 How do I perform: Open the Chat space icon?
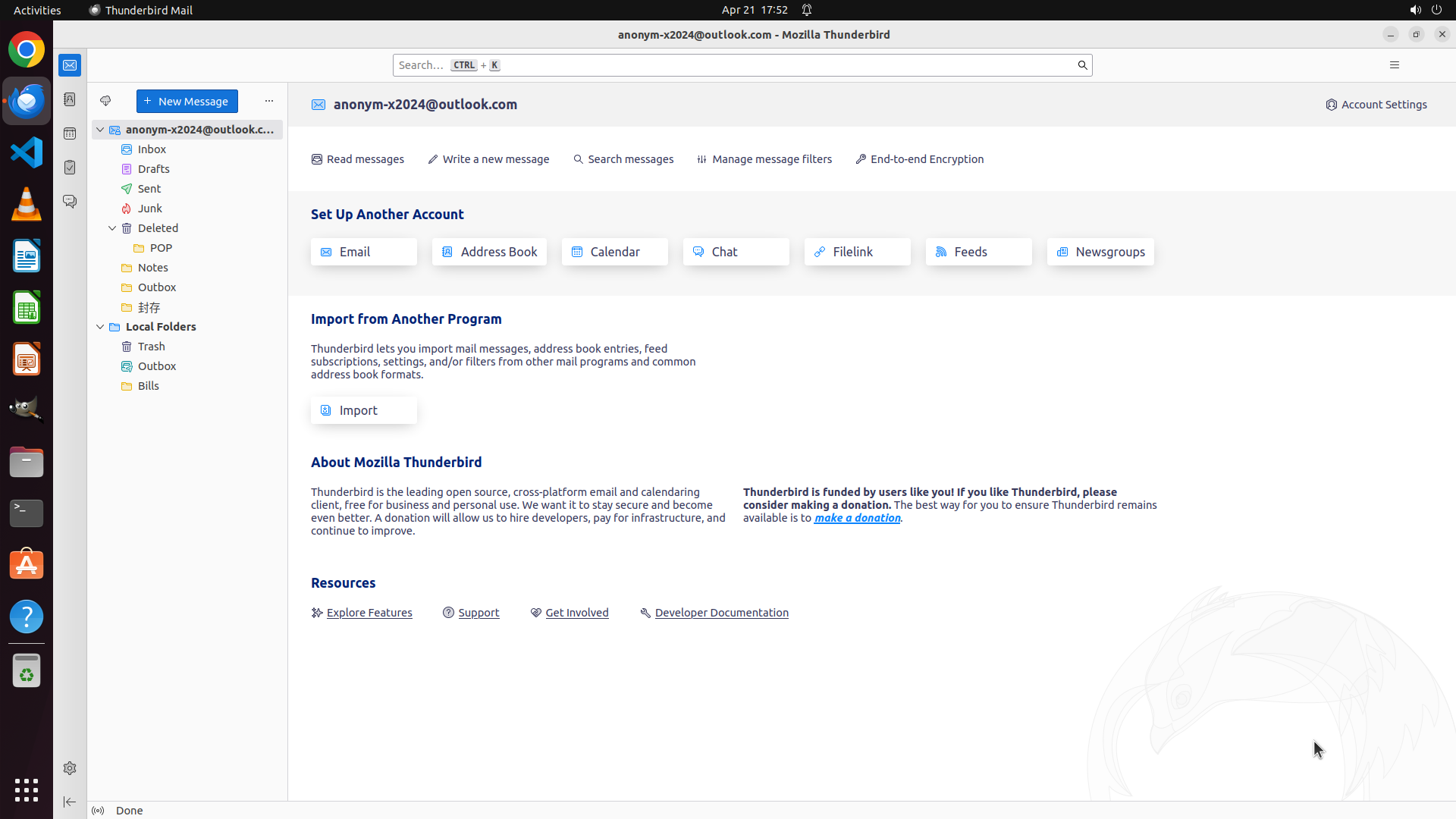click(70, 202)
